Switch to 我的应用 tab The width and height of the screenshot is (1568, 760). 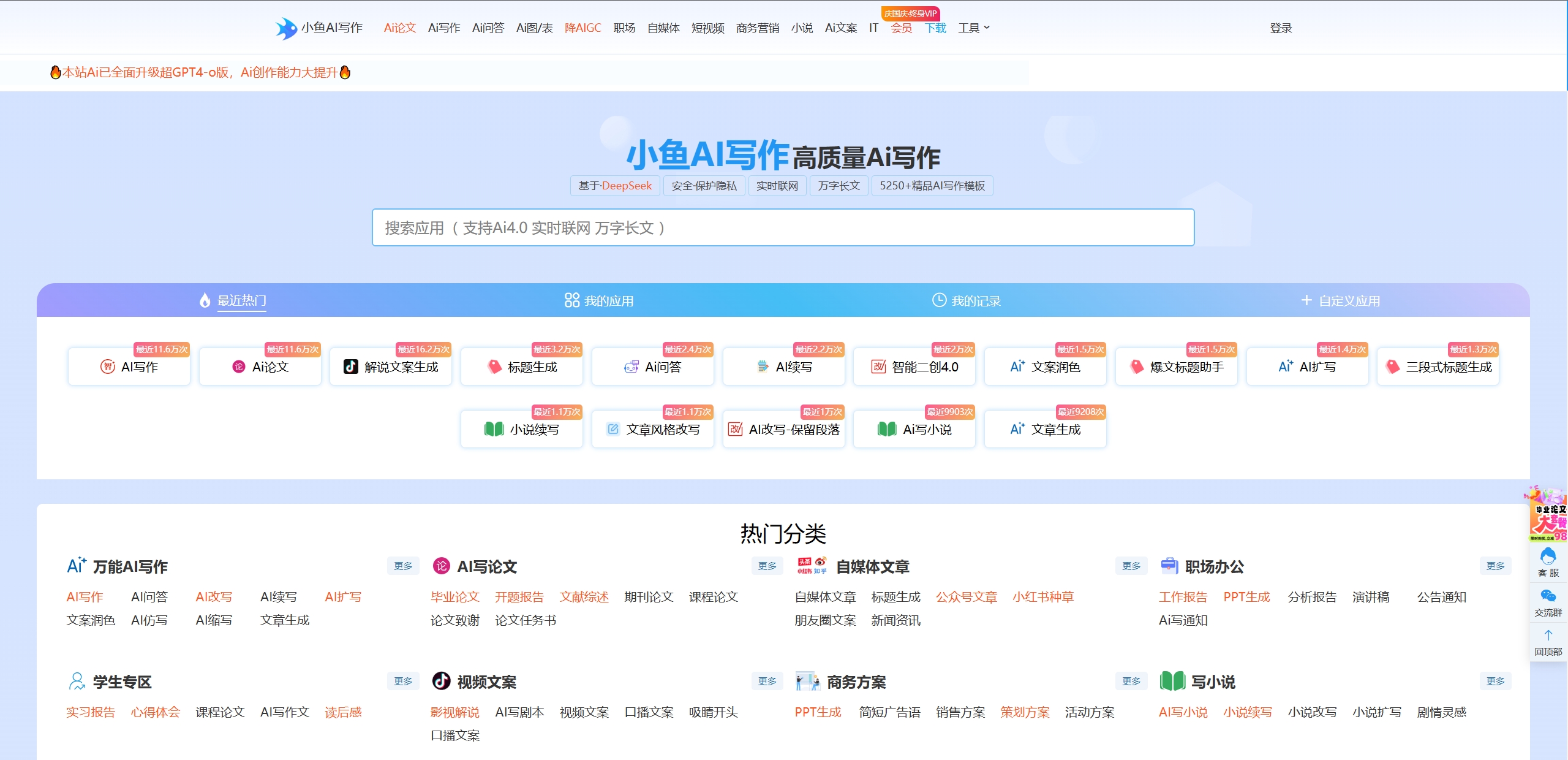tap(599, 300)
